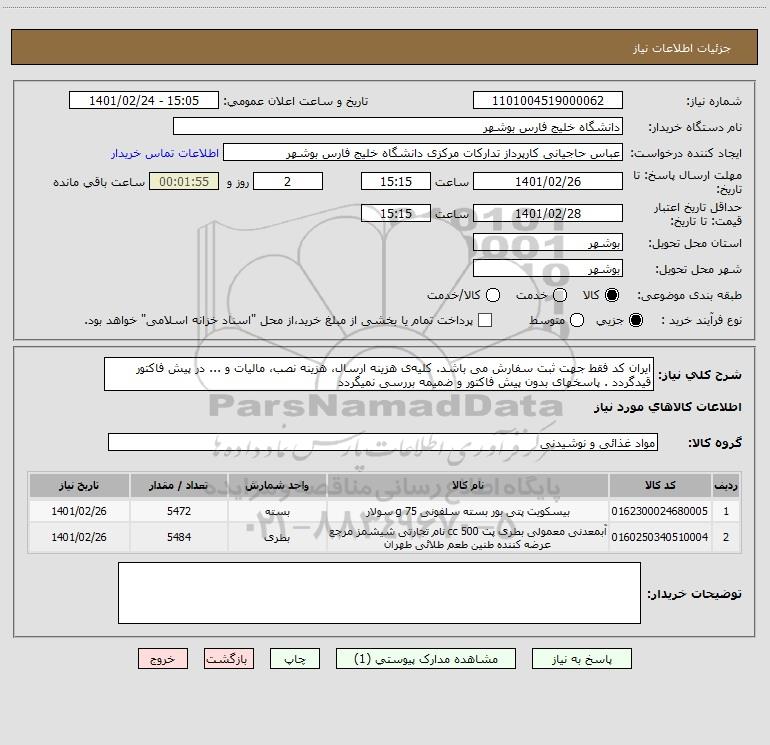Open اطلاعات تماس خریدار link
Image resolution: width=770 pixels, height=745 pixels.
coord(165,153)
